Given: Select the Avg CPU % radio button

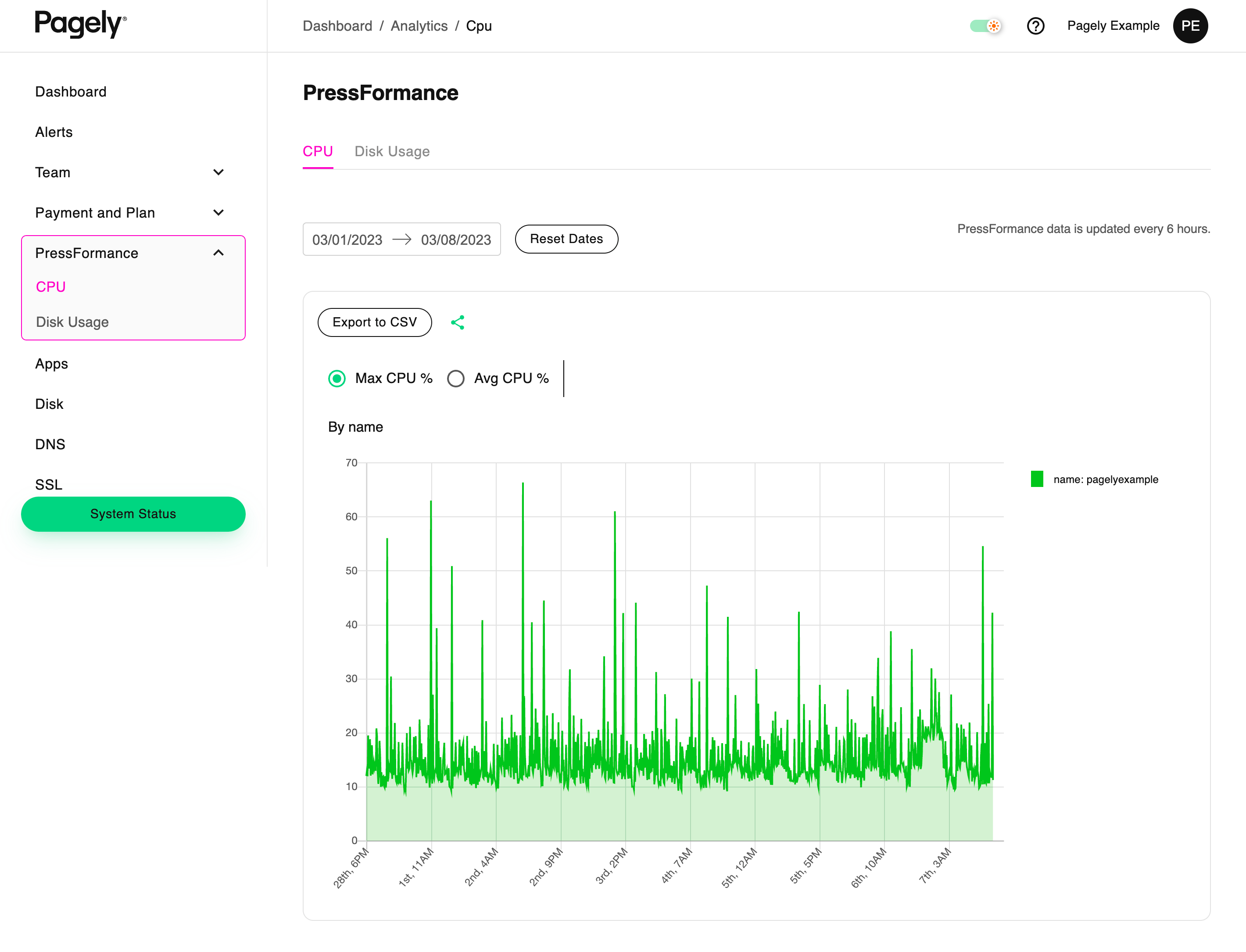Looking at the screenshot, I should click(x=455, y=379).
